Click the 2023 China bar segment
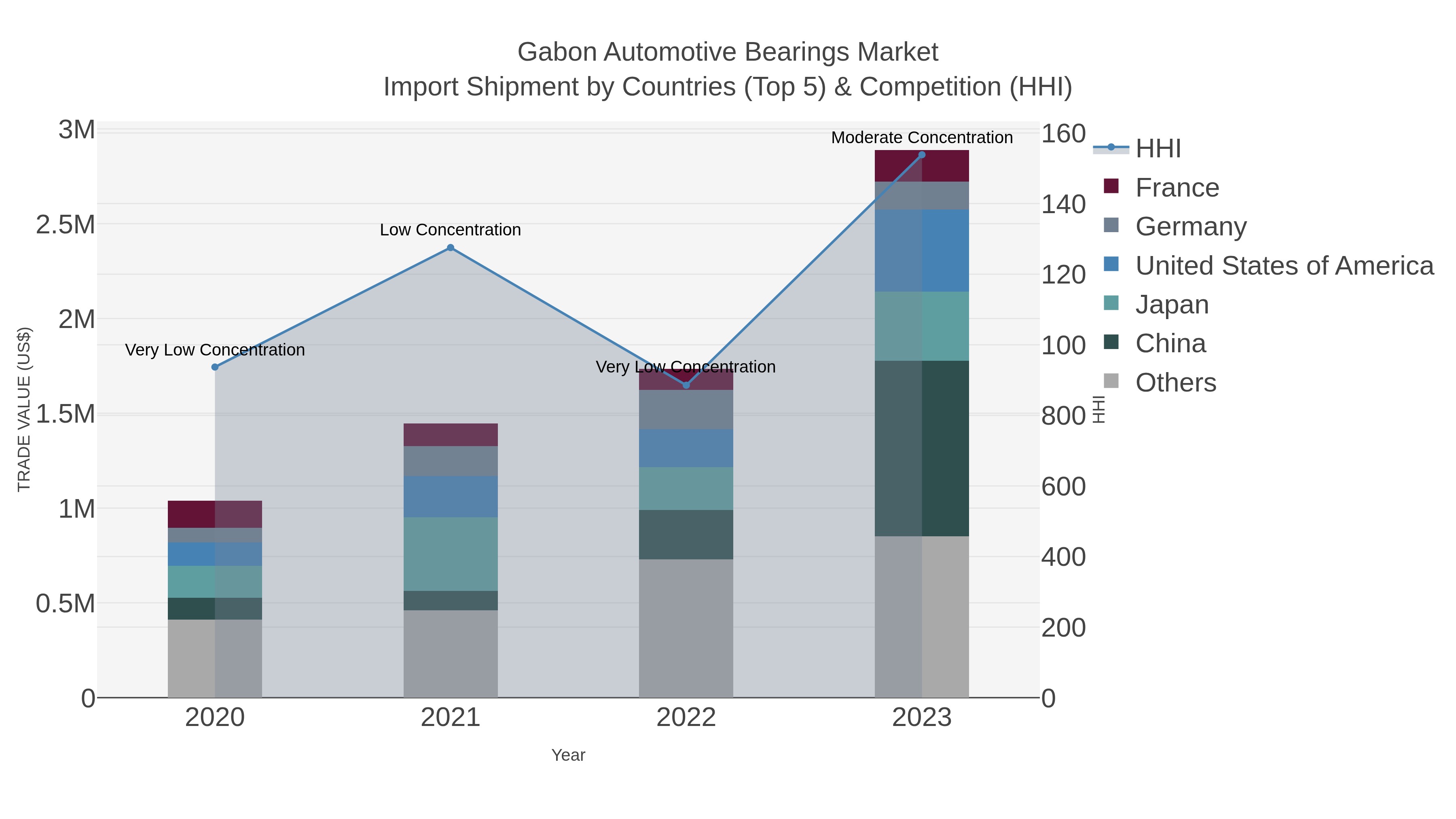 pyautogui.click(x=922, y=448)
